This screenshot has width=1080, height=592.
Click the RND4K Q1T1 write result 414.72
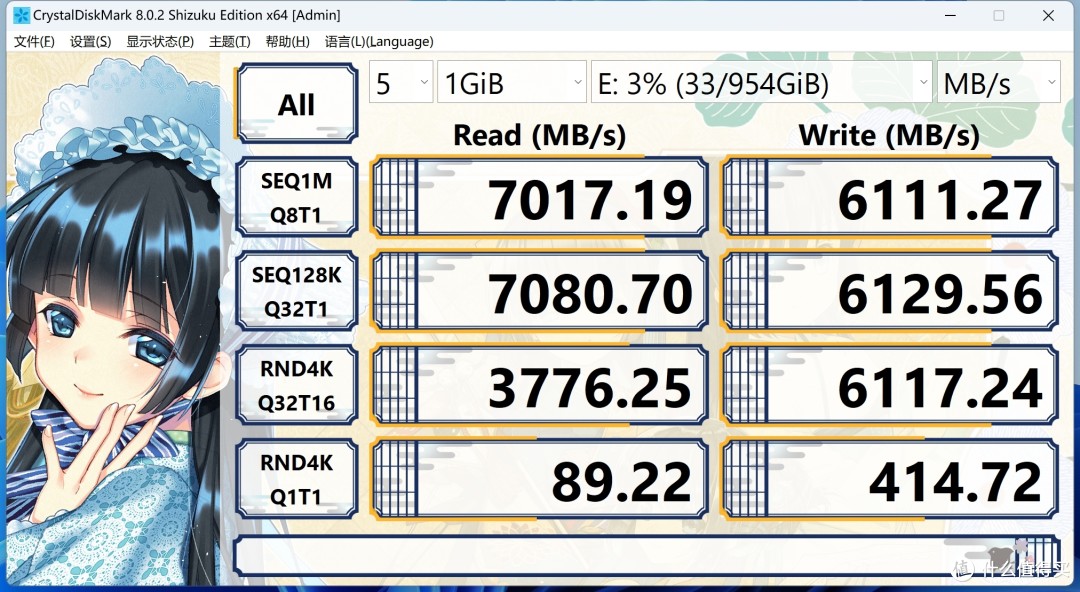click(890, 479)
